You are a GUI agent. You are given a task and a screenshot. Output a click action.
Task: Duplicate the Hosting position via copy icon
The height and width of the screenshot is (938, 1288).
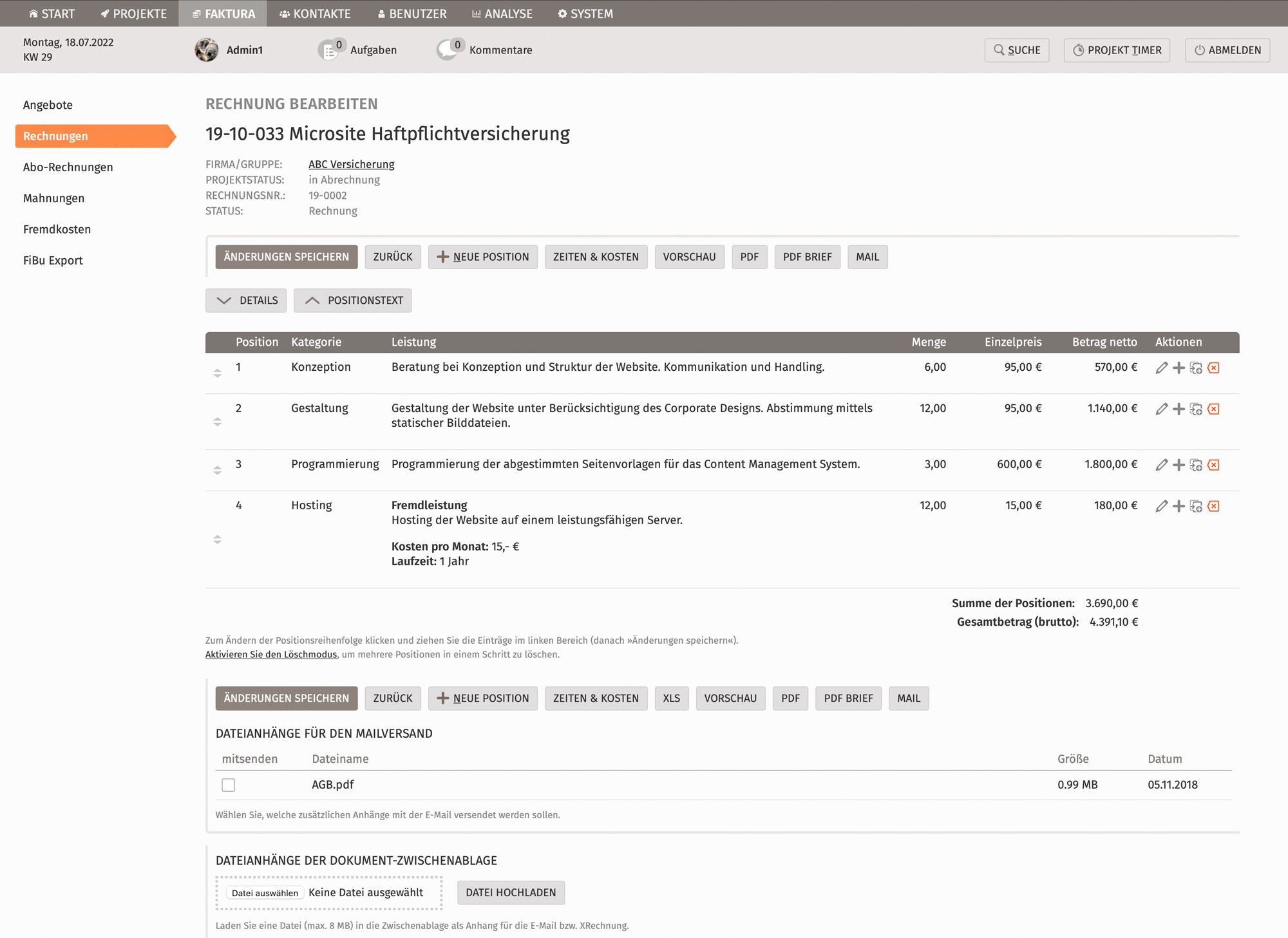[1196, 506]
